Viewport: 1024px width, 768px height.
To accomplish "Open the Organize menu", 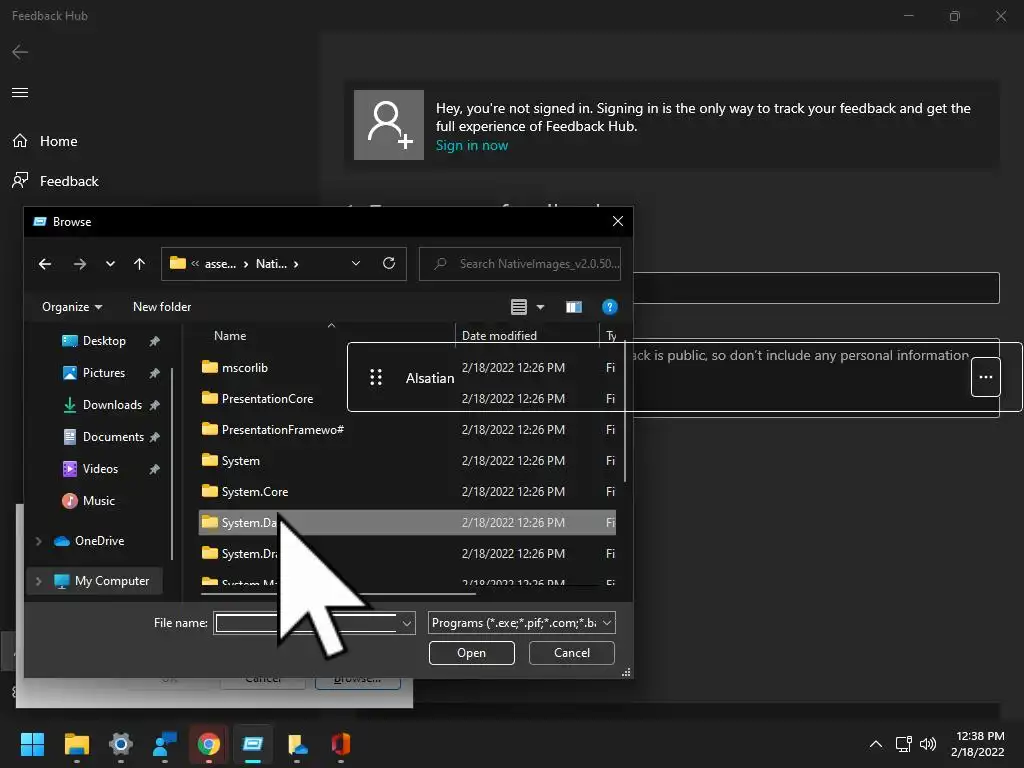I will (x=72, y=307).
